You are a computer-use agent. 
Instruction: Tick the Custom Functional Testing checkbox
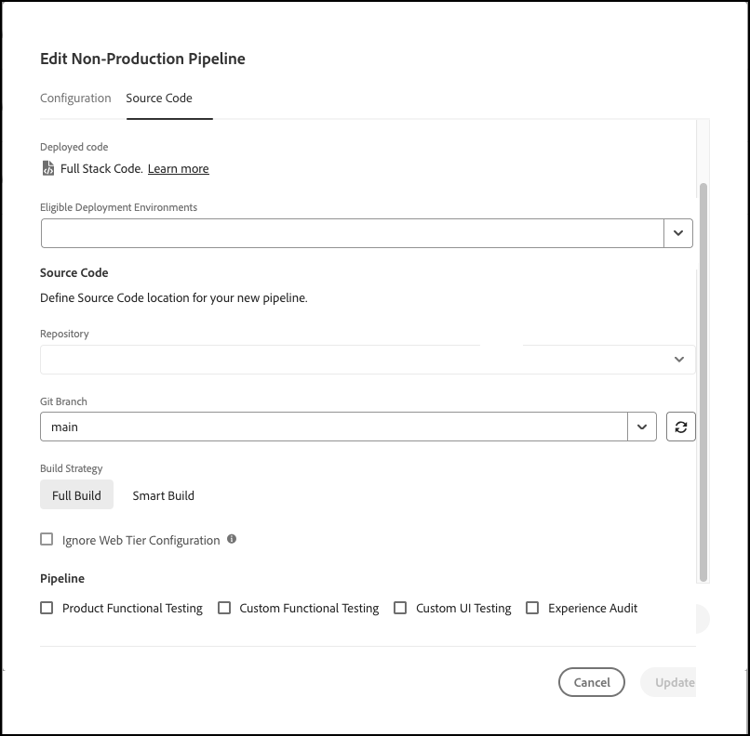click(224, 607)
